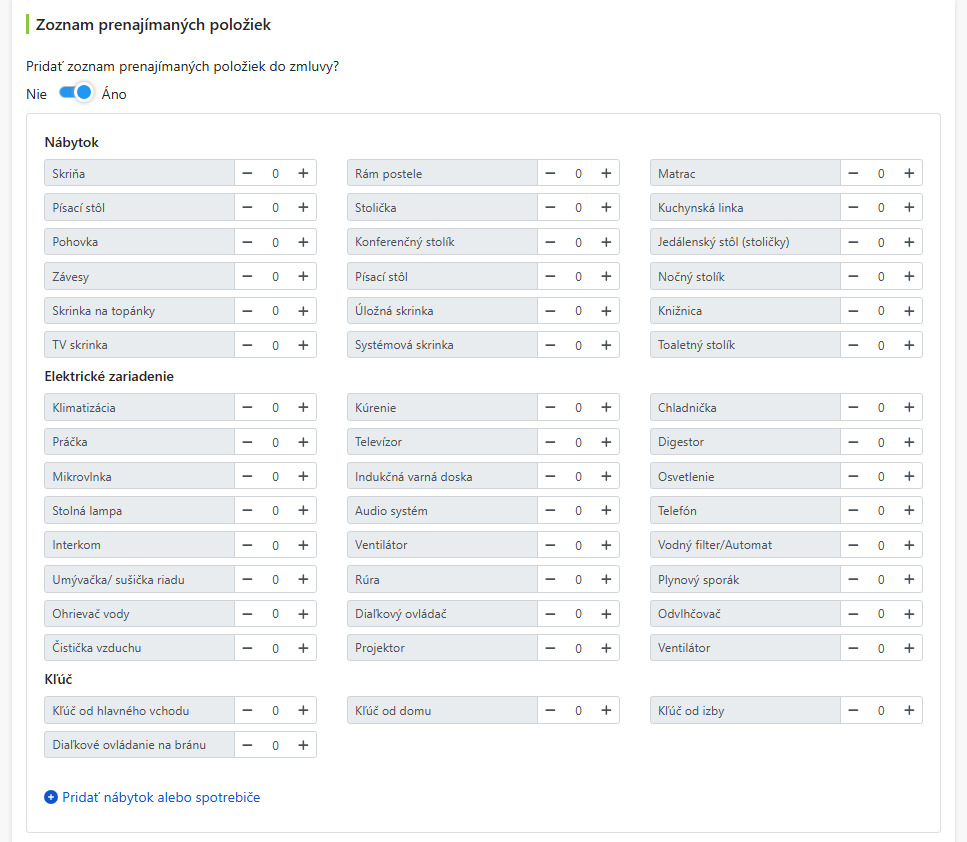Click minus beside Diaľkové ovládanie na bránu
Viewport: 967px width, 842px height.
click(247, 745)
